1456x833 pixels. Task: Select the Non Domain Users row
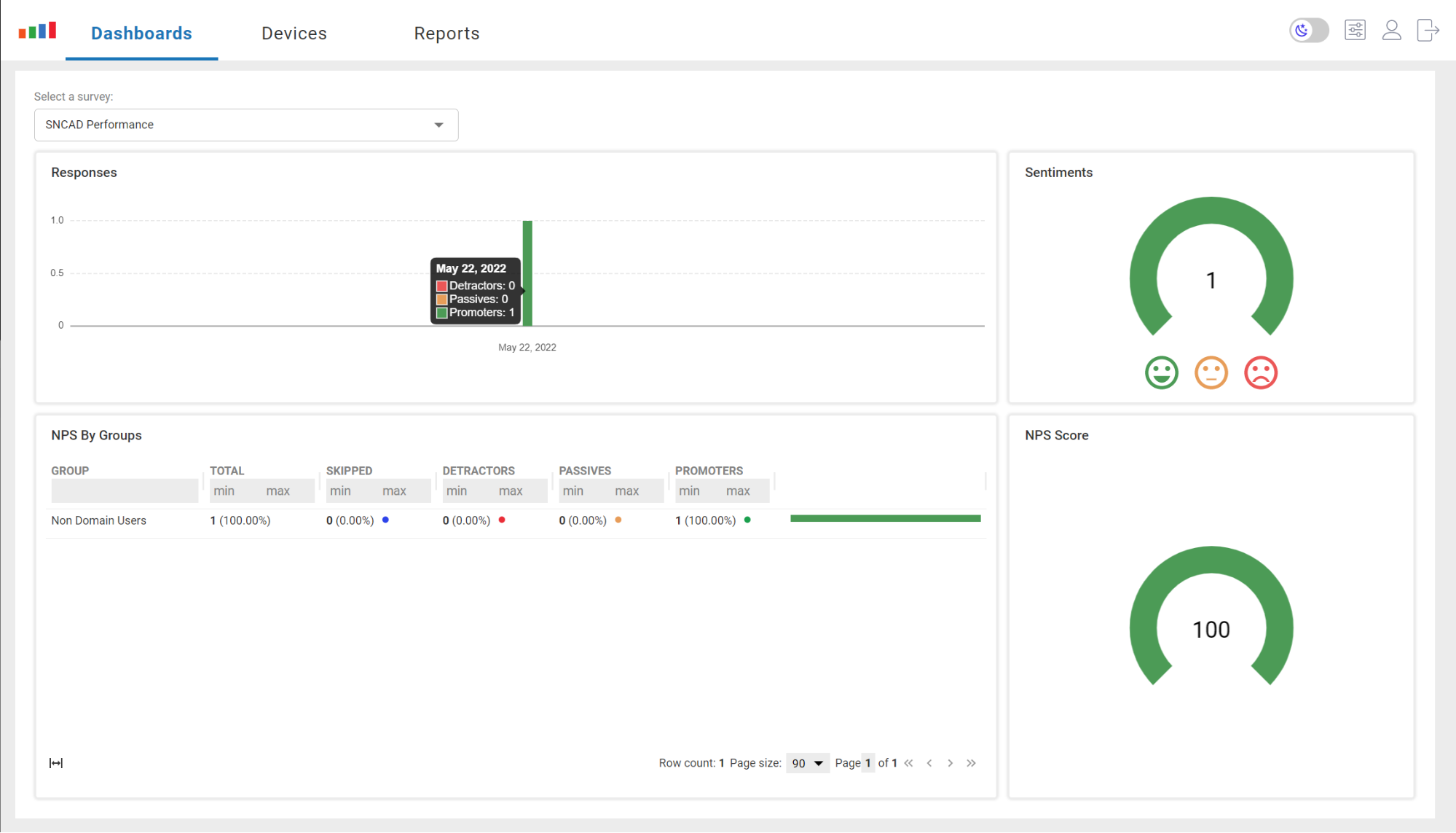(516, 520)
